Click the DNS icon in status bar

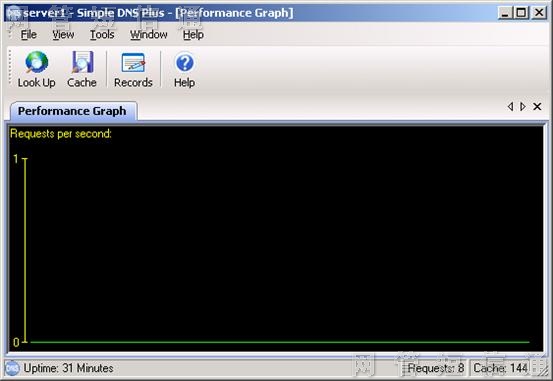(x=12, y=368)
